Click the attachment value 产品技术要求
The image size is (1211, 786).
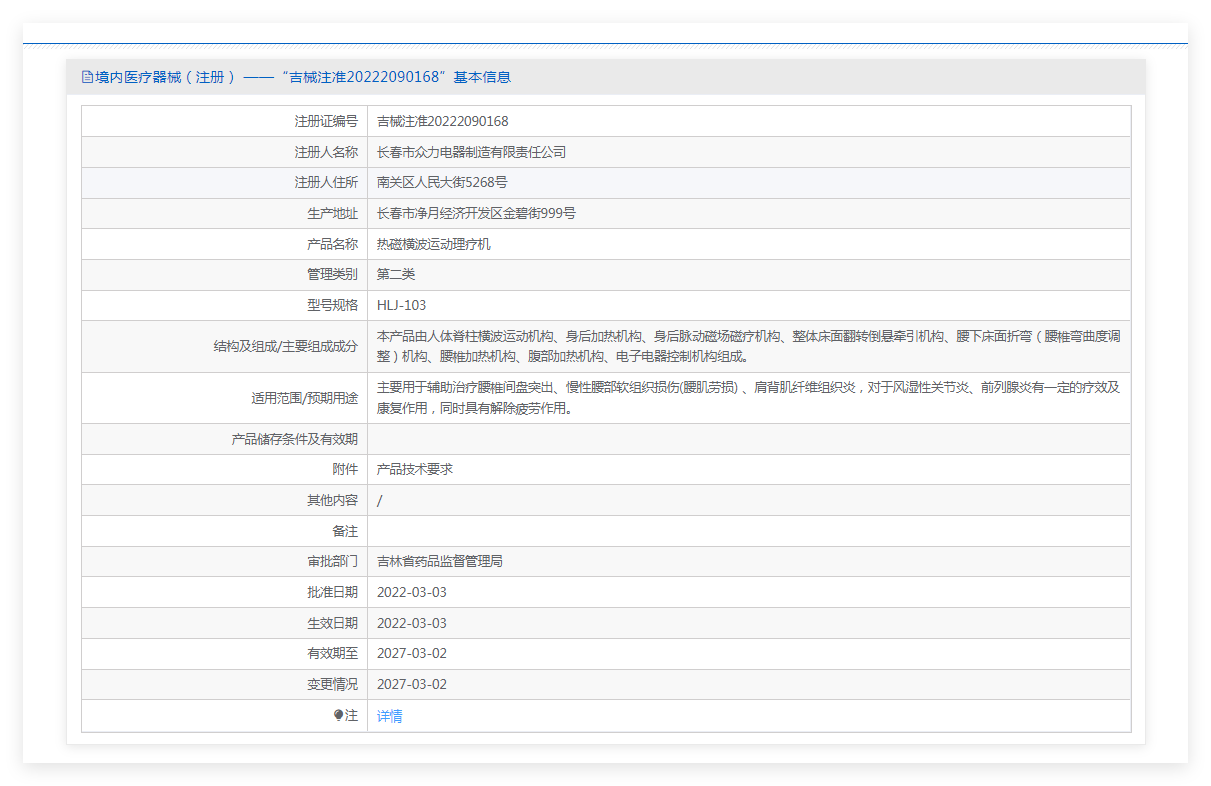(x=414, y=469)
